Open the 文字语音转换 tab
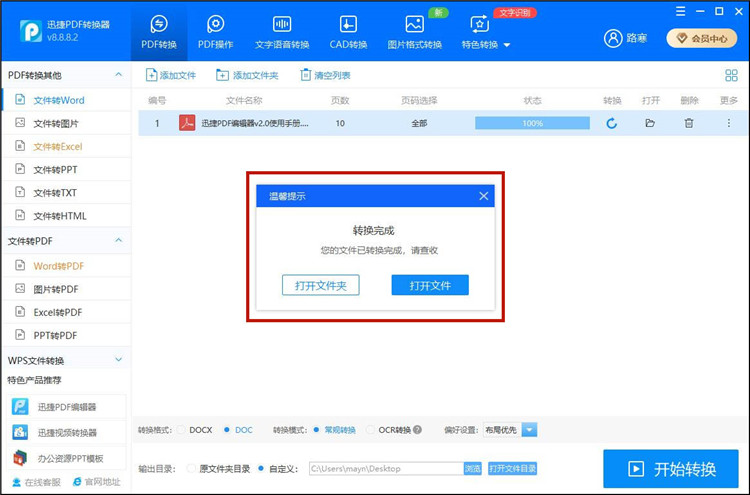This screenshot has width=750, height=495. (282, 32)
